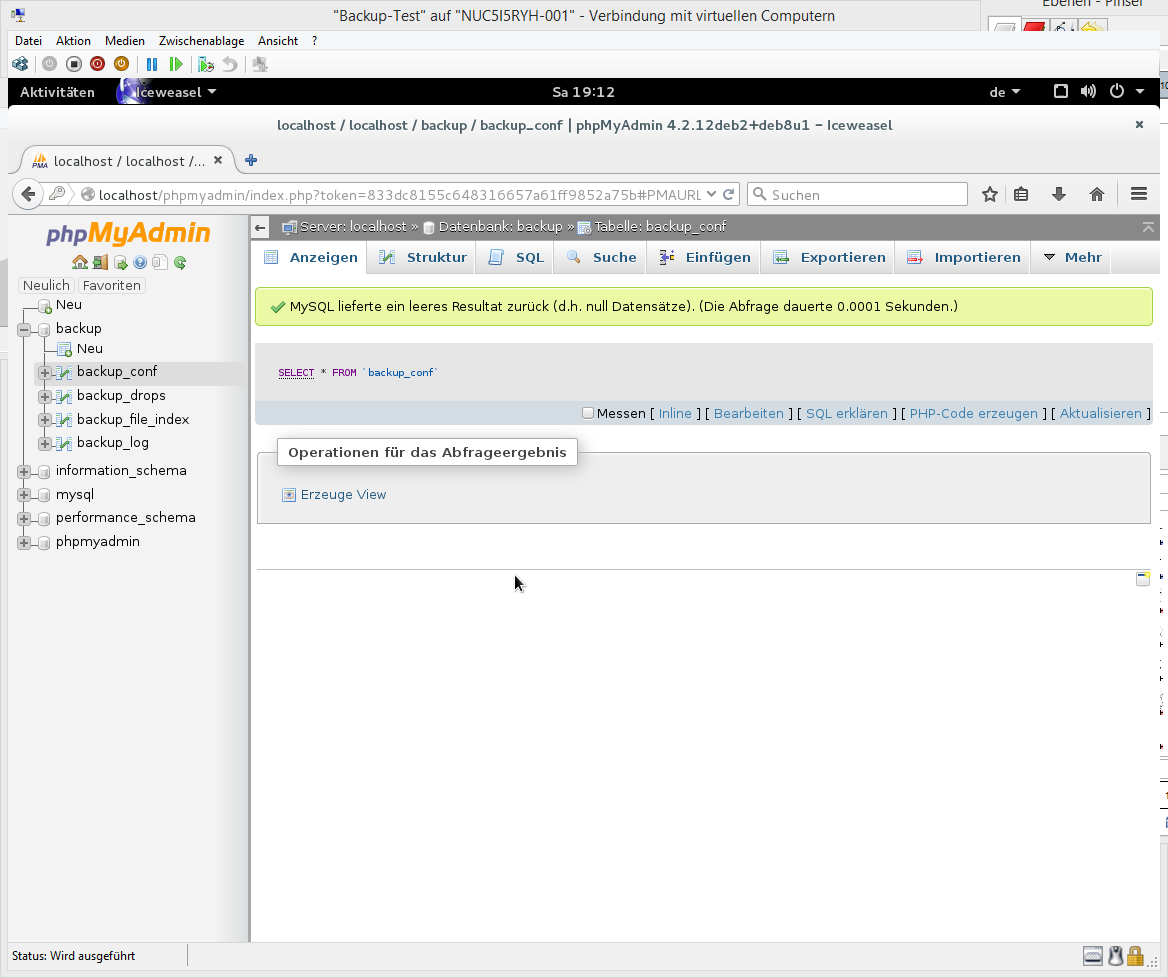Click Aktivitäten in the GNOME top bar
The height and width of the screenshot is (978, 1168).
(57, 92)
